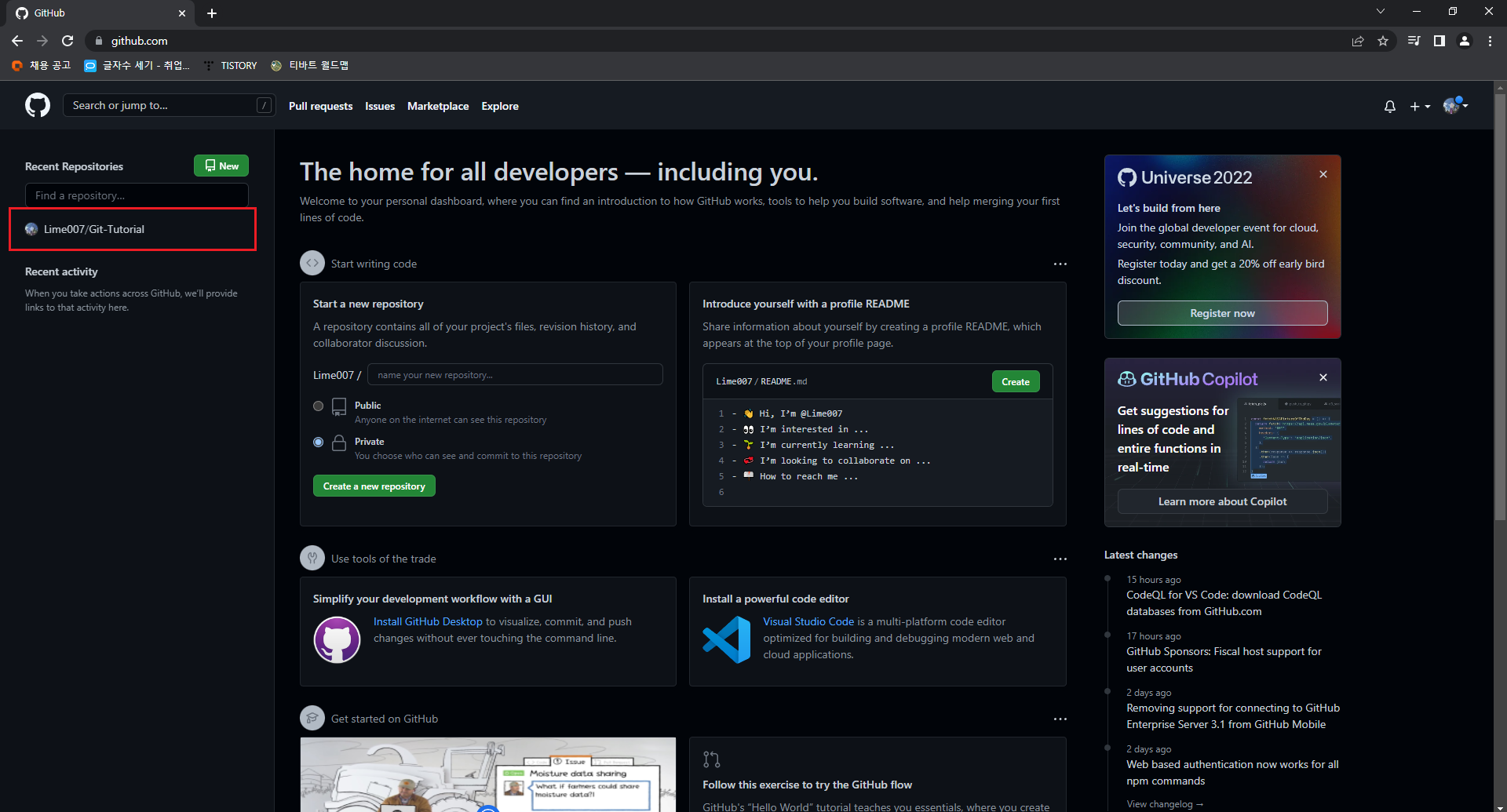Open the 티바트 월드맵 bookmark
The width and height of the screenshot is (1507, 812).
[x=310, y=65]
